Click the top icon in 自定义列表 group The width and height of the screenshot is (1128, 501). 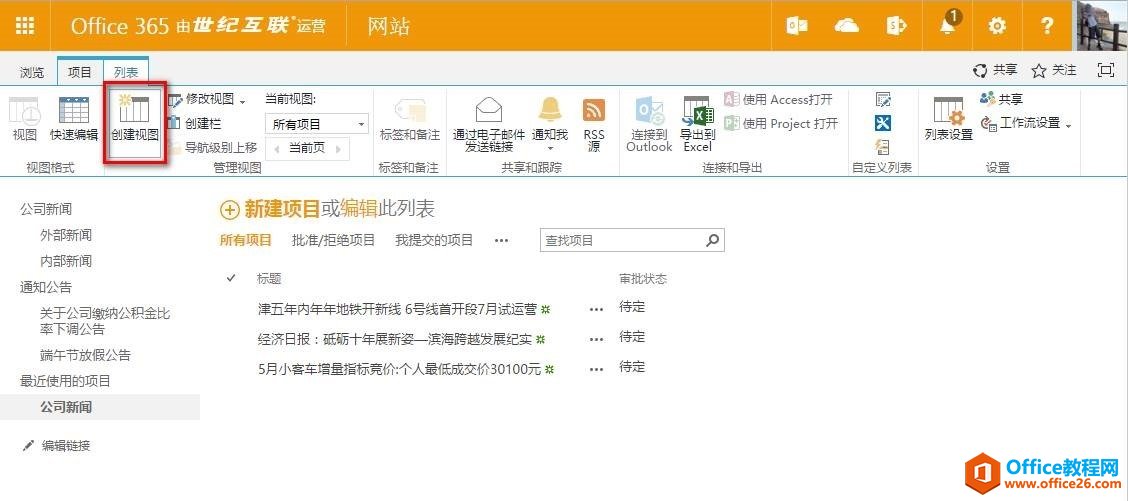pos(883,99)
